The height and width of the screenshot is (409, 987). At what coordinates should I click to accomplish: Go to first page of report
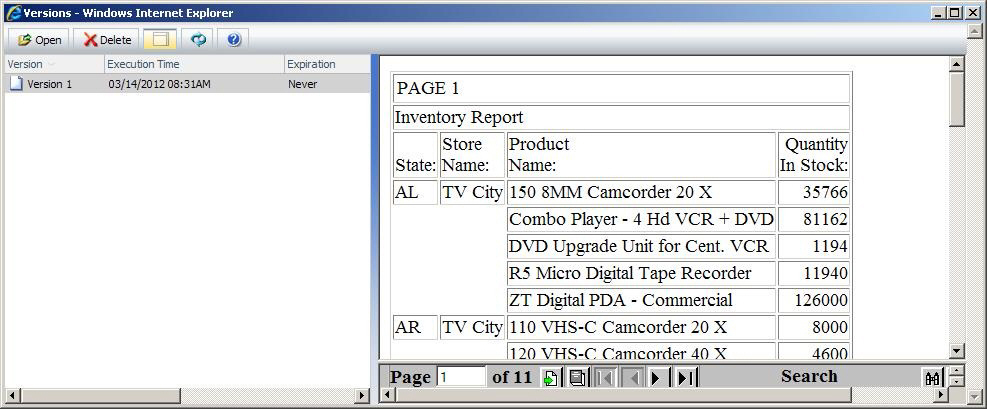pos(605,378)
